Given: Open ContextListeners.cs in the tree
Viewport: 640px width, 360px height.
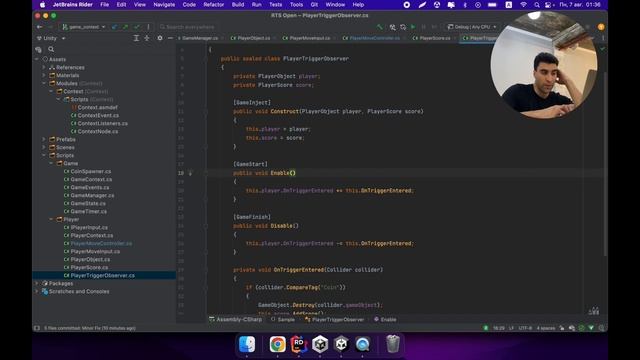Looking at the screenshot, I should tap(102, 123).
